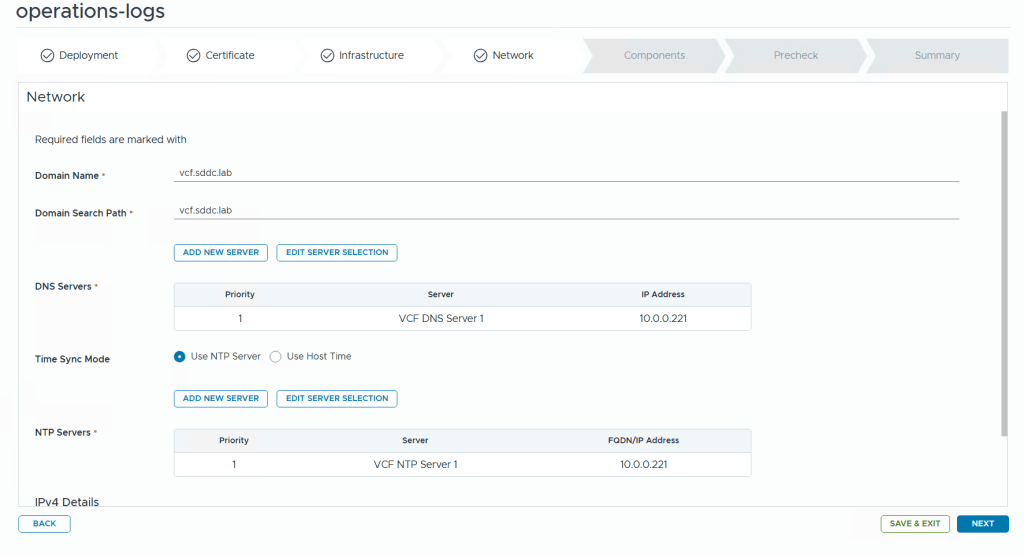Jump to the Summary wizard step

936,56
